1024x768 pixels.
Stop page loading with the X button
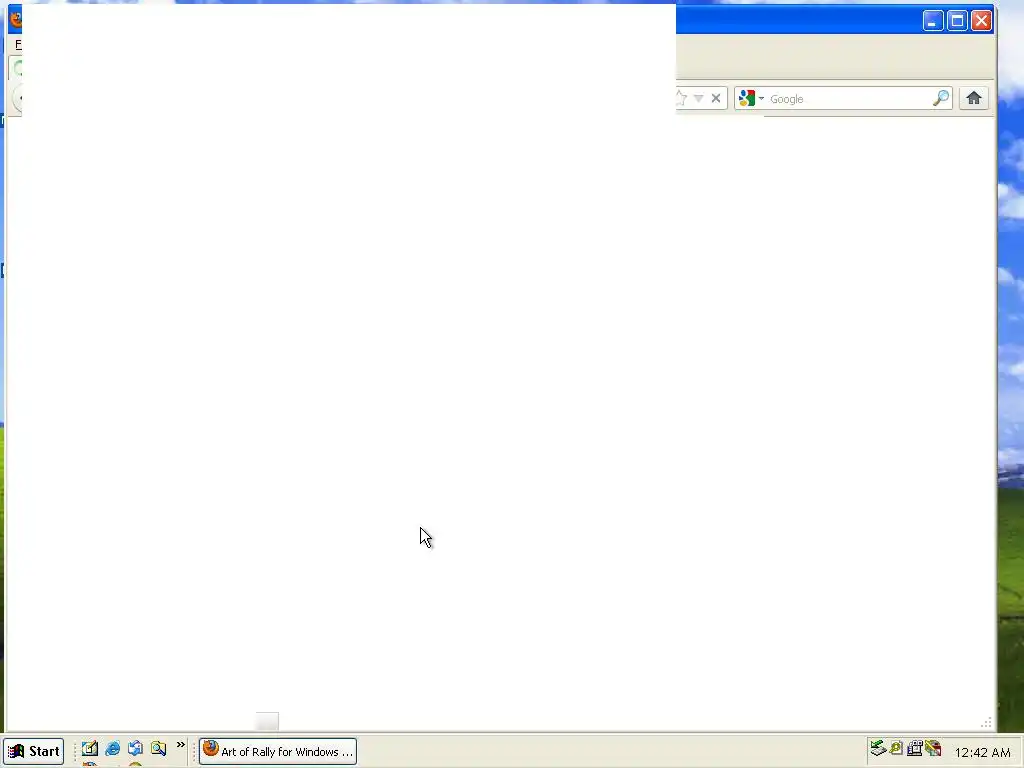(716, 99)
